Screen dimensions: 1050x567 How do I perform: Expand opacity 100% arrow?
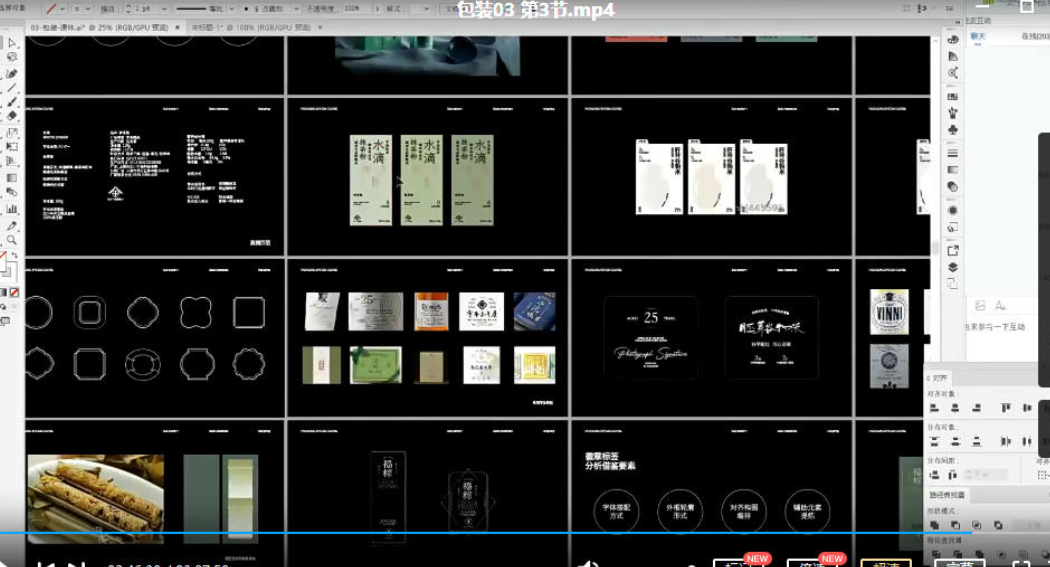pyautogui.click(x=378, y=9)
